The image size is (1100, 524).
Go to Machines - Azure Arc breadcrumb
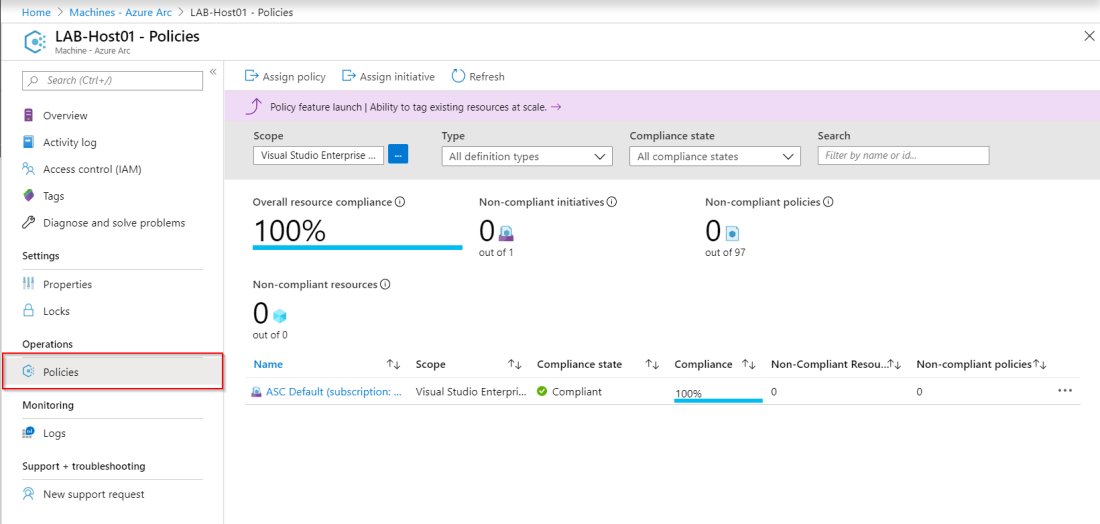[x=121, y=12]
